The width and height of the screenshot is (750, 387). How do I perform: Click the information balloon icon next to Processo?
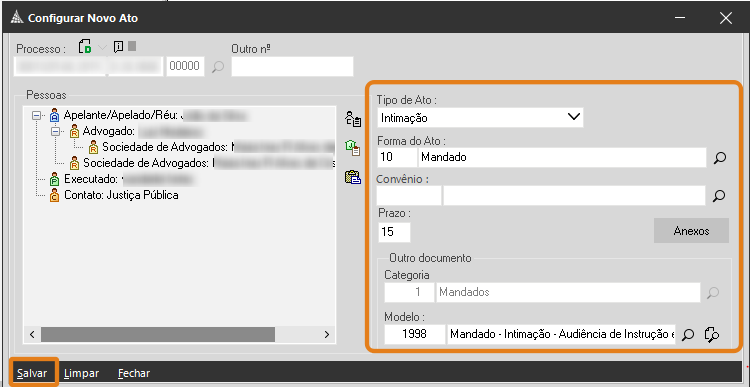pyautogui.click(x=119, y=47)
